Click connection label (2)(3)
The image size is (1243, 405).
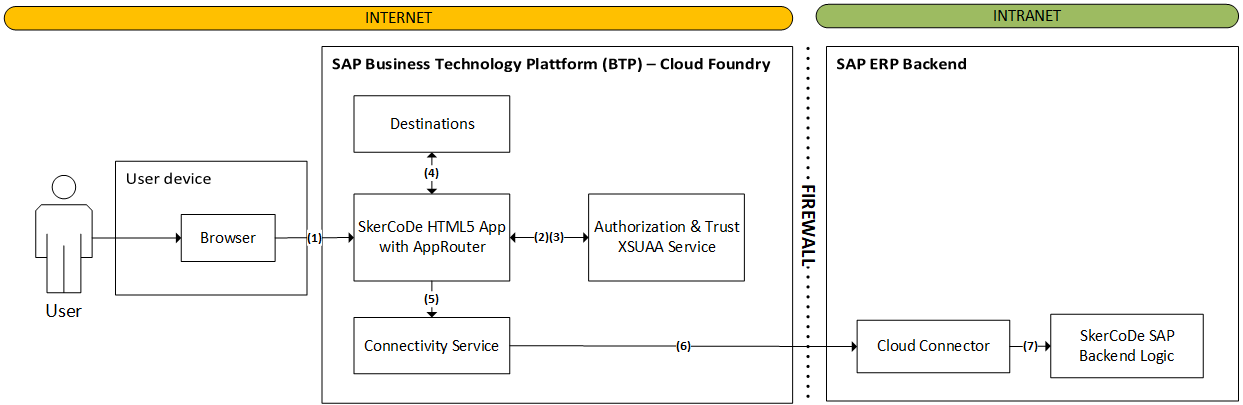point(549,238)
